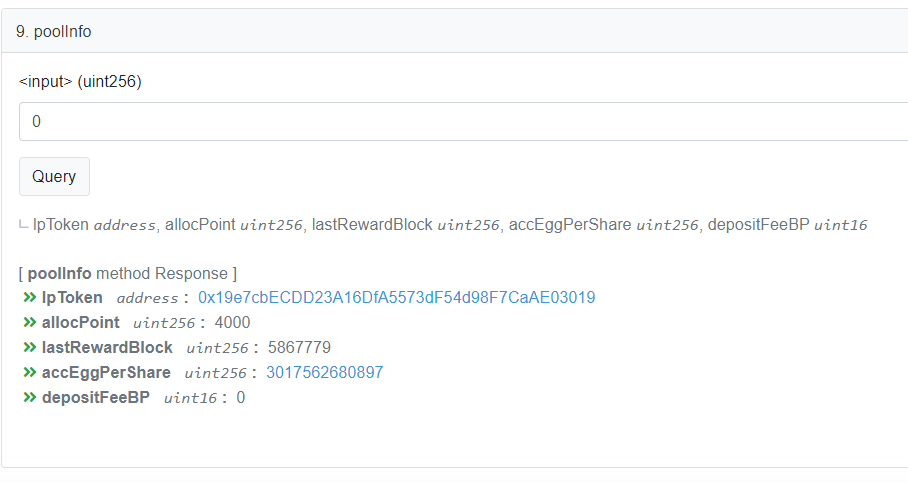Select the depositFeeBP value 0
908x483 pixels.
pos(241,397)
